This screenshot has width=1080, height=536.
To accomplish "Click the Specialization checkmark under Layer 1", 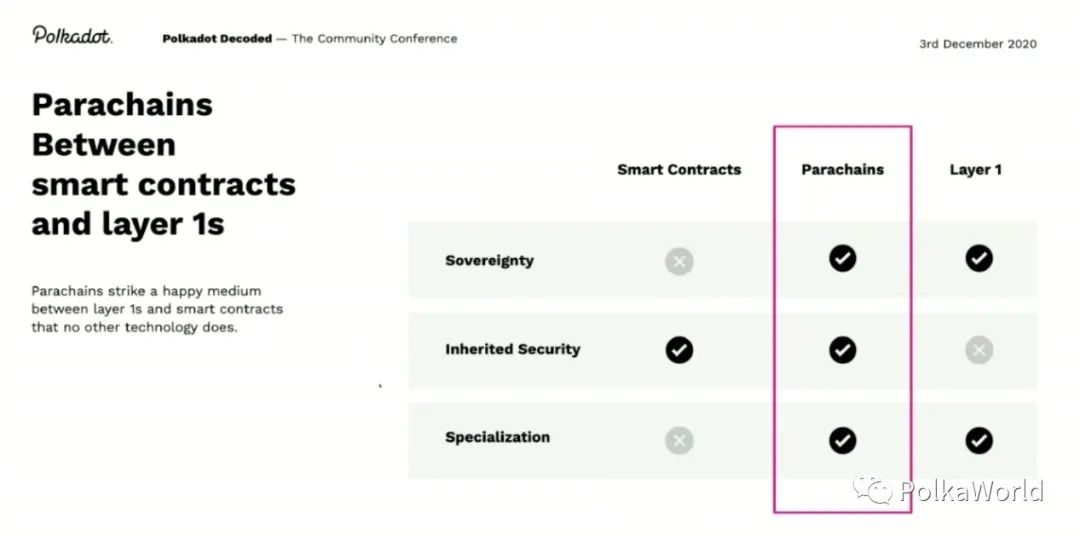I will click(x=978, y=439).
